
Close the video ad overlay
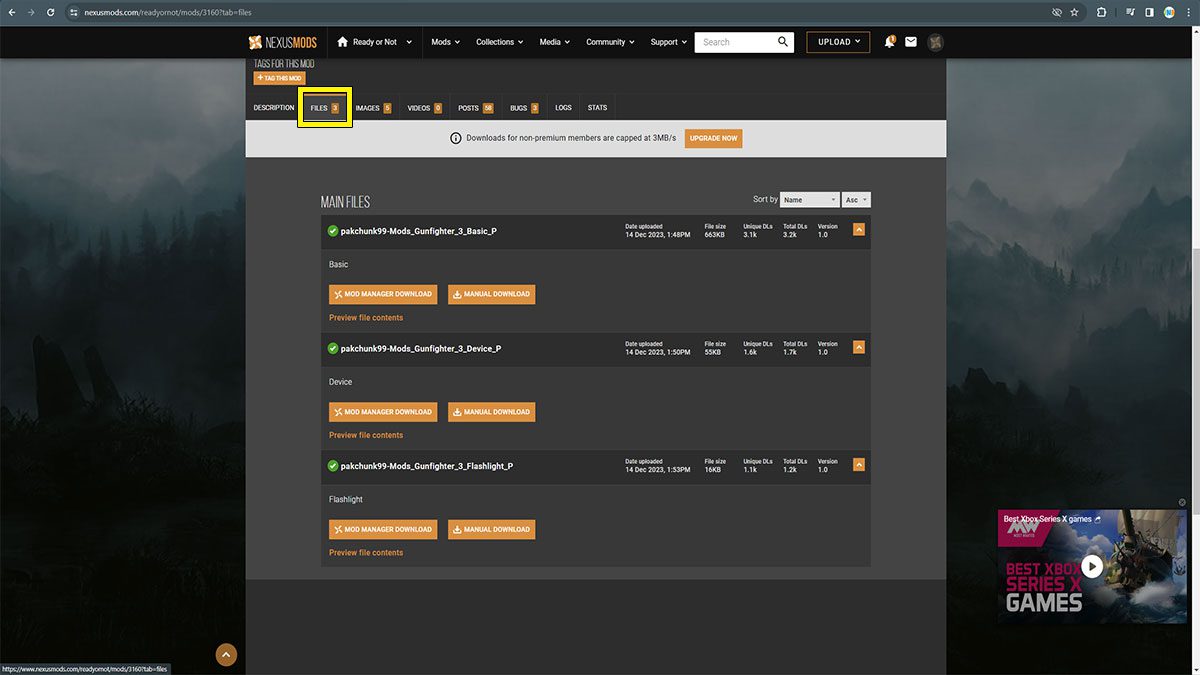coord(1182,502)
